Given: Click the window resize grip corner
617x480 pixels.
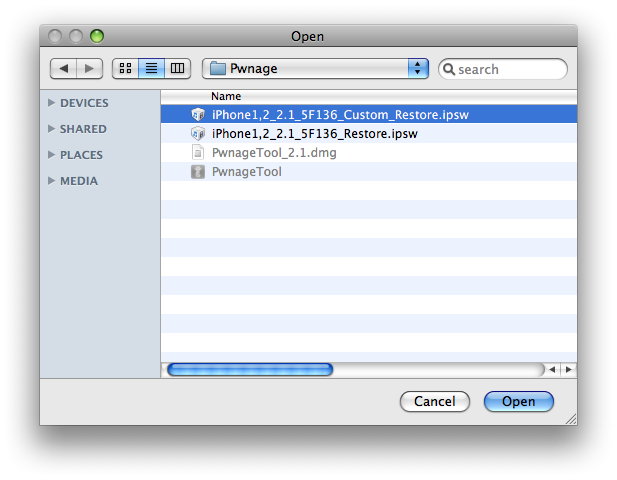Looking at the screenshot, I should click(571, 419).
